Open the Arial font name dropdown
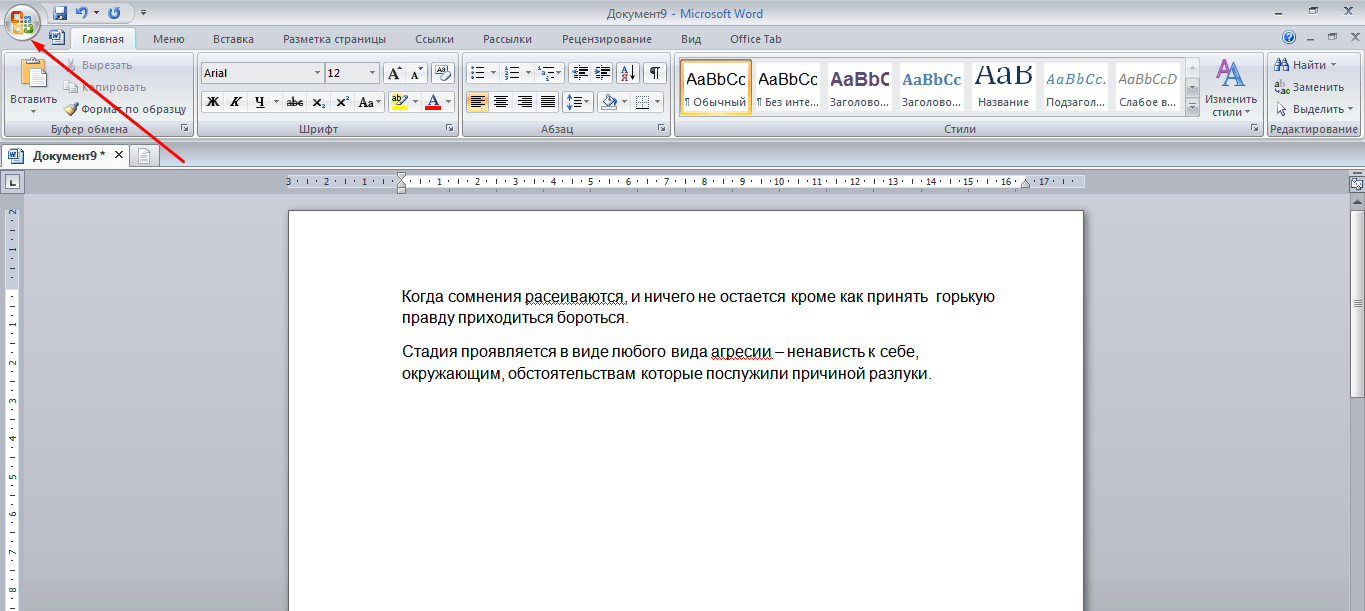 click(x=318, y=73)
